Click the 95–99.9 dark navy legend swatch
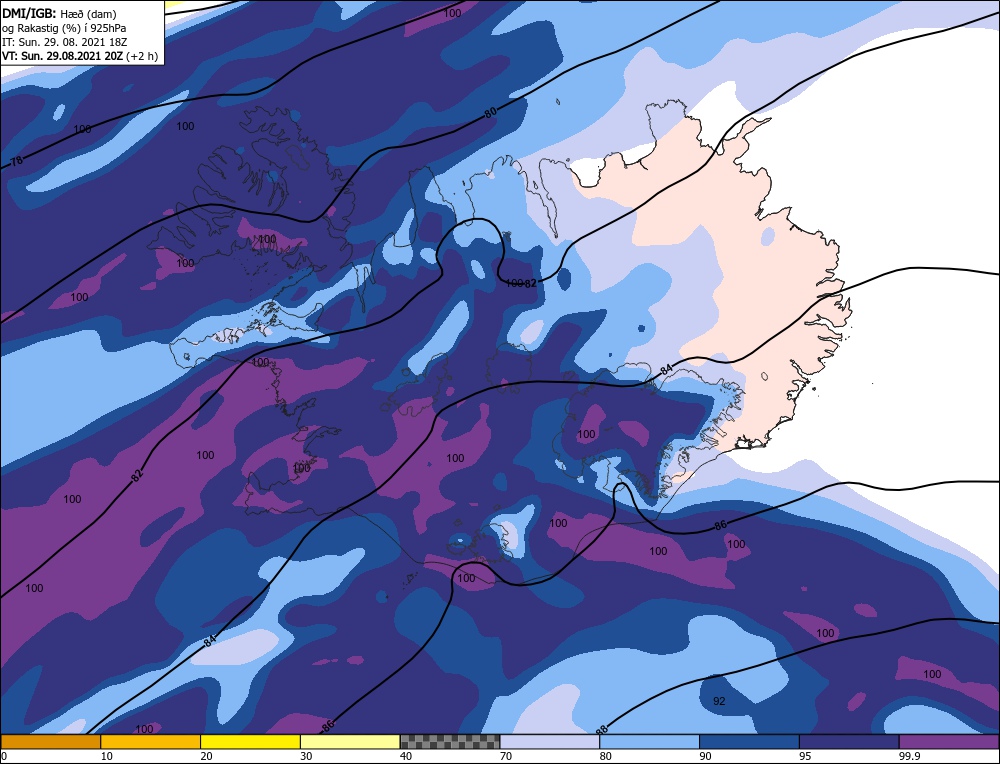The image size is (1000, 764). pyautogui.click(x=849, y=742)
